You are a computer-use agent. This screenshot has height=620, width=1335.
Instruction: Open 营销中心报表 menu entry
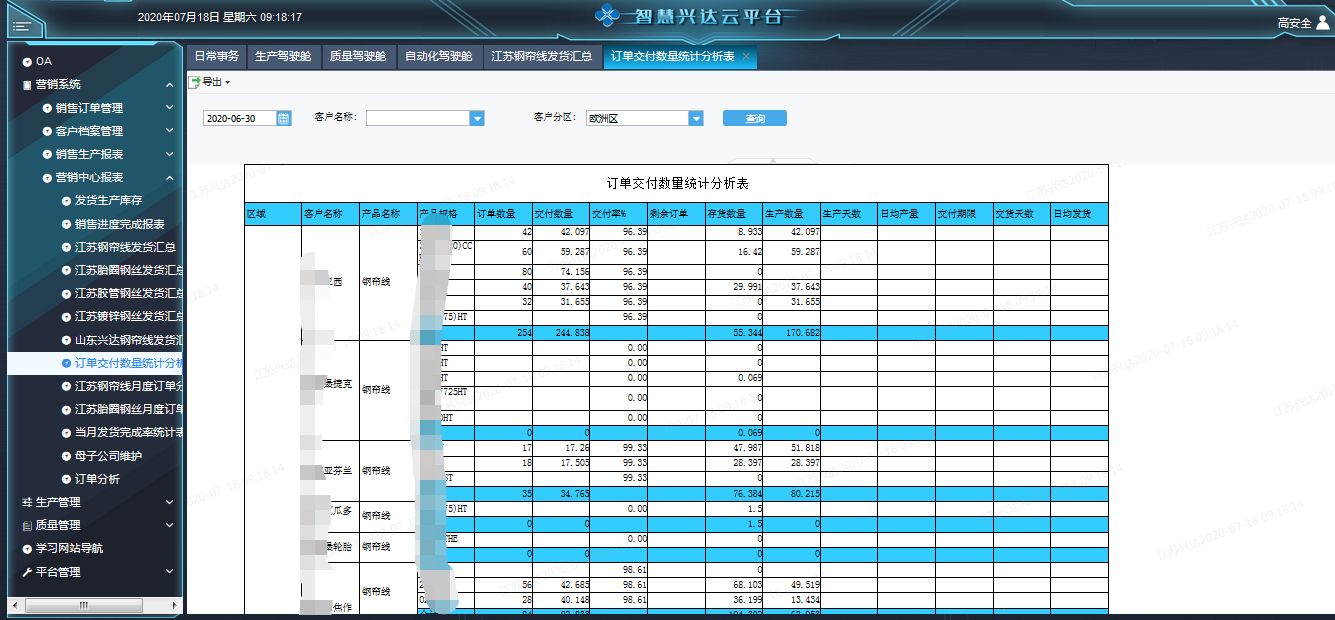[x=89, y=178]
